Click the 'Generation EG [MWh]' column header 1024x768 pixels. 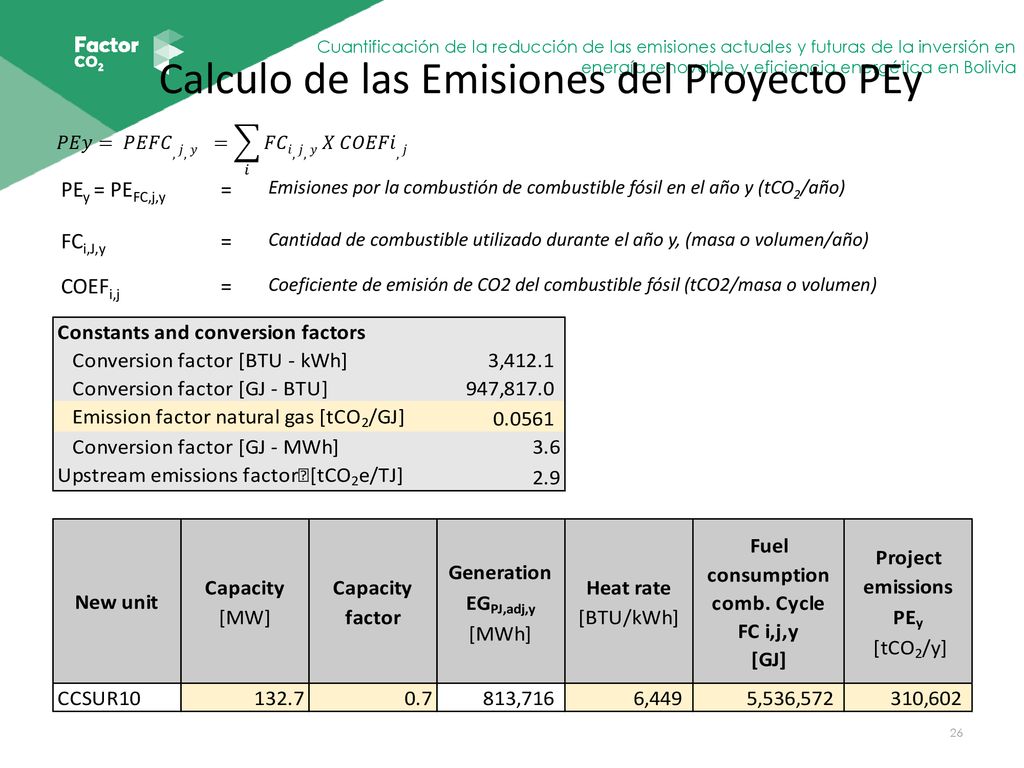(x=500, y=602)
